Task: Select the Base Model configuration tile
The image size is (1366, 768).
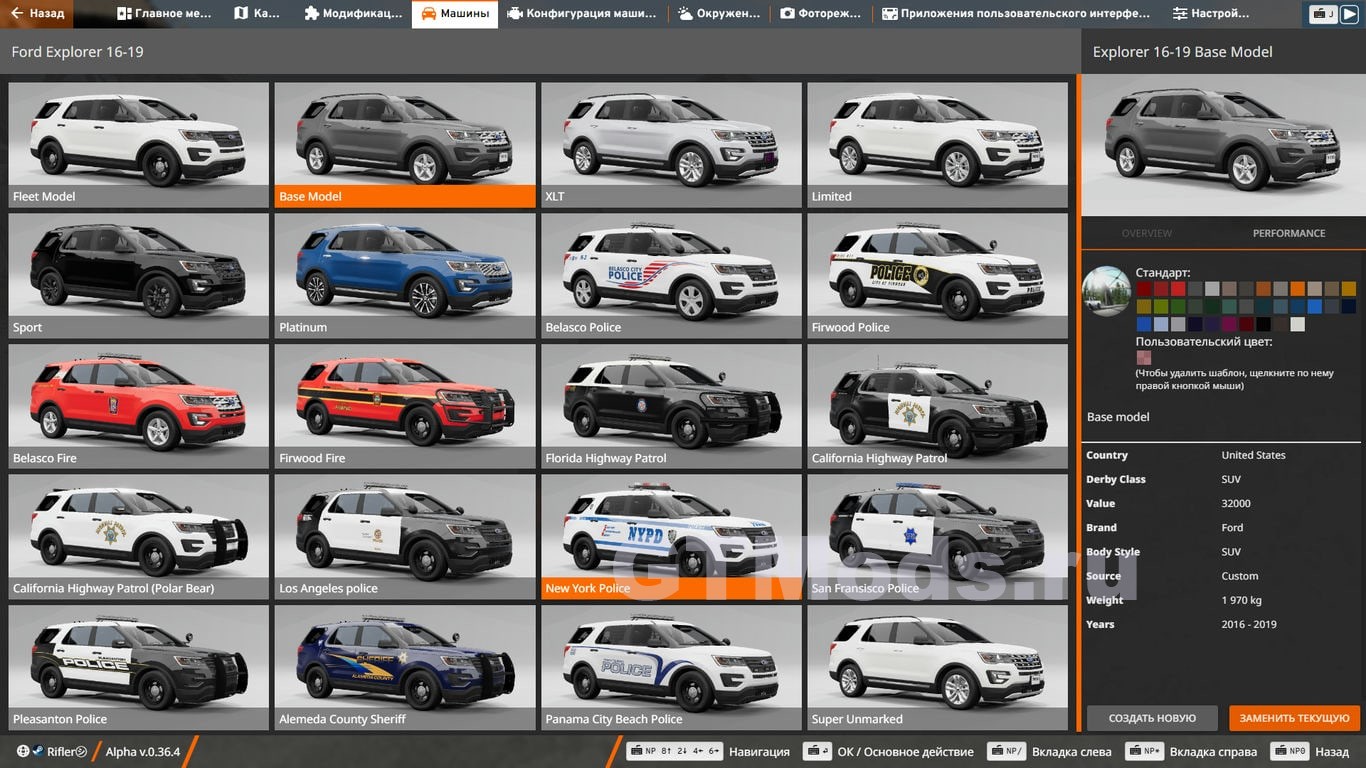Action: coord(405,145)
